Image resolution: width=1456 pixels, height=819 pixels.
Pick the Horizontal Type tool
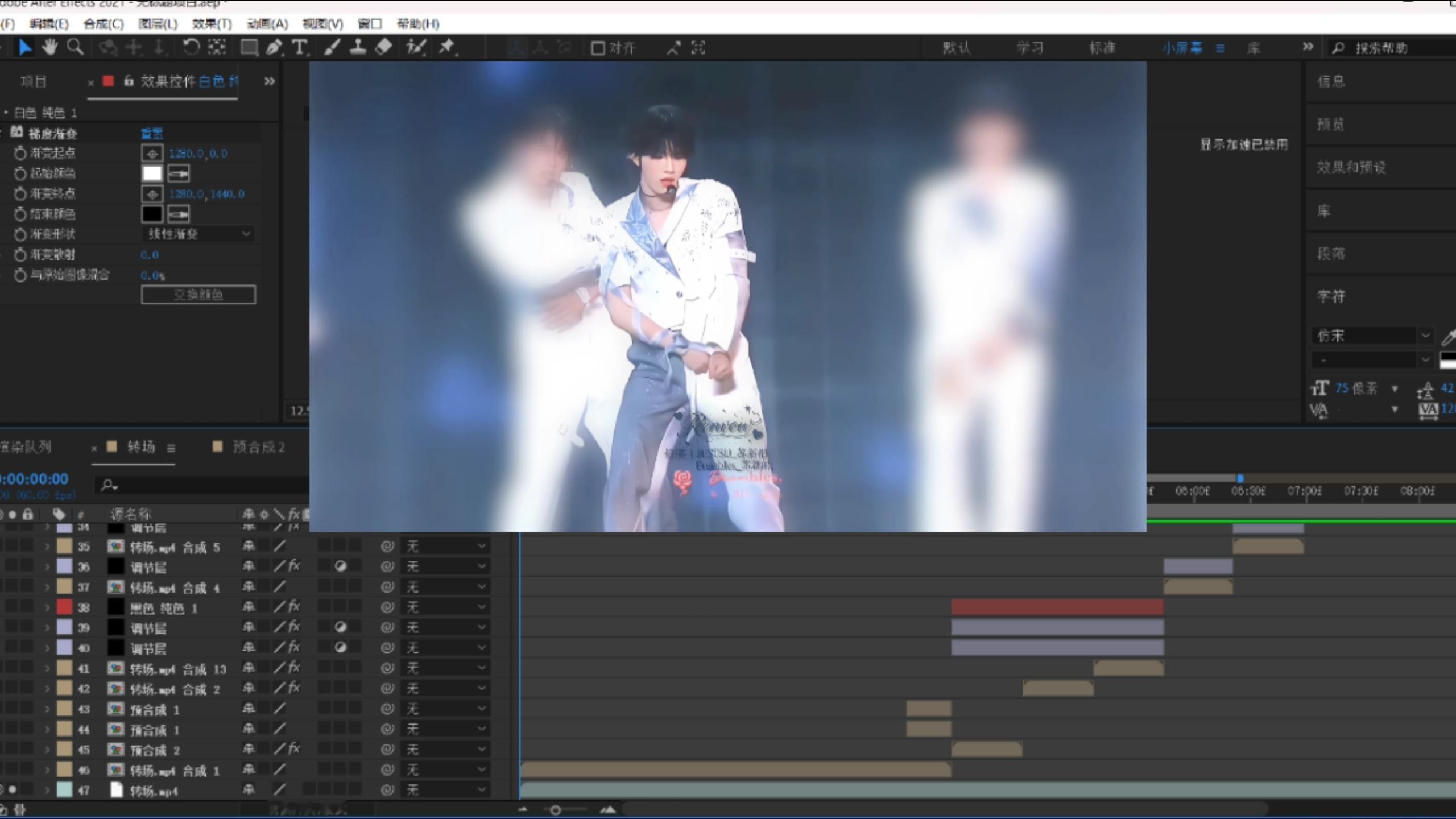(x=299, y=47)
